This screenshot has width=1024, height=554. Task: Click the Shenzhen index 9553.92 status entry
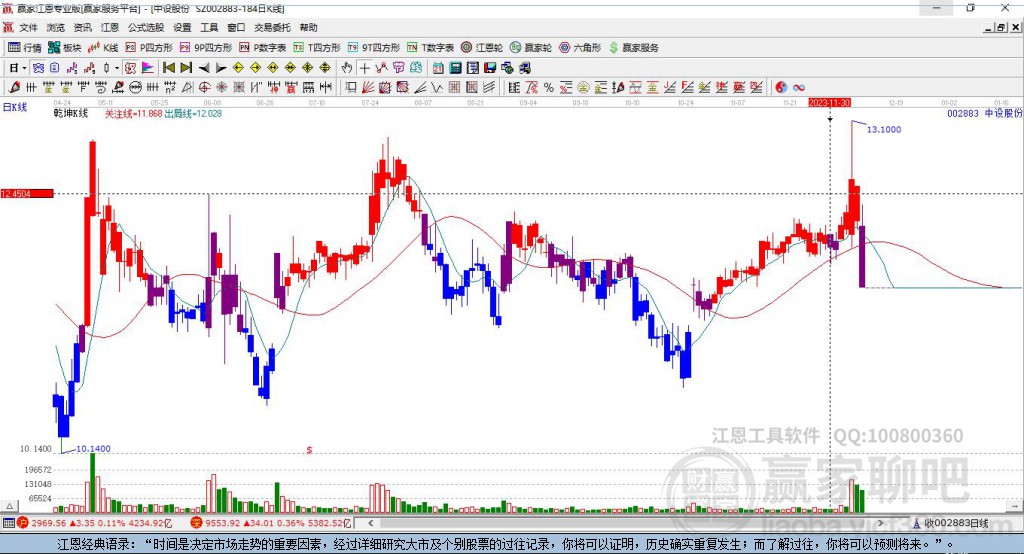point(271,523)
